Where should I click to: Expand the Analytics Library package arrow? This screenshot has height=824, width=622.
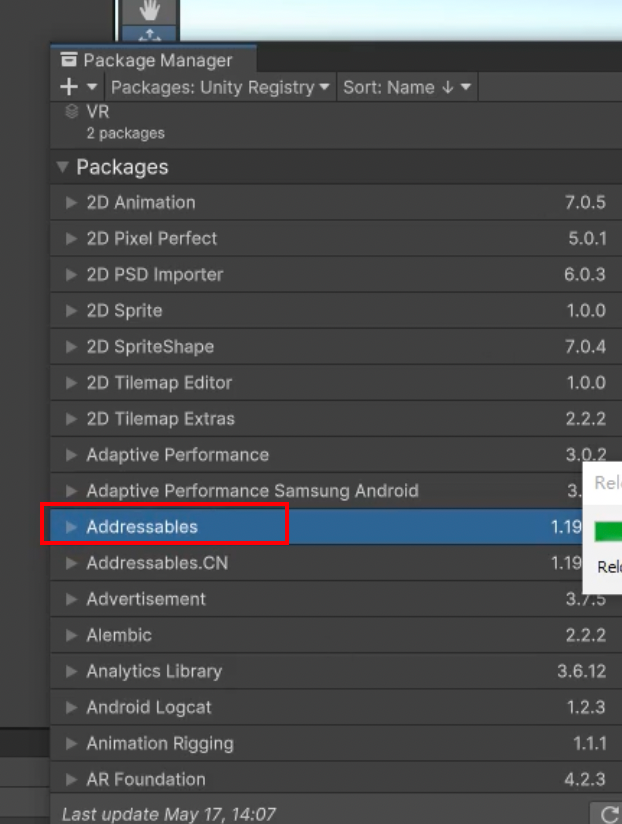tap(71, 671)
